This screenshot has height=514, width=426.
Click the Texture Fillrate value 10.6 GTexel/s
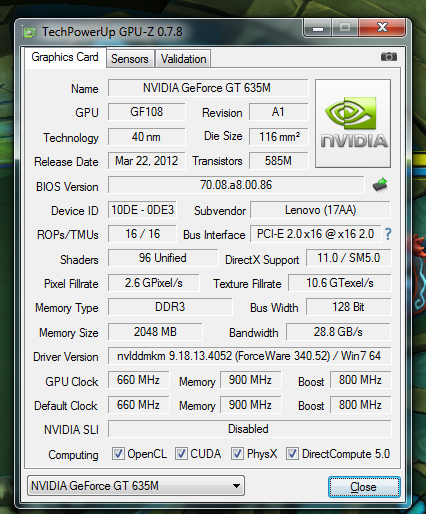[x=340, y=283]
